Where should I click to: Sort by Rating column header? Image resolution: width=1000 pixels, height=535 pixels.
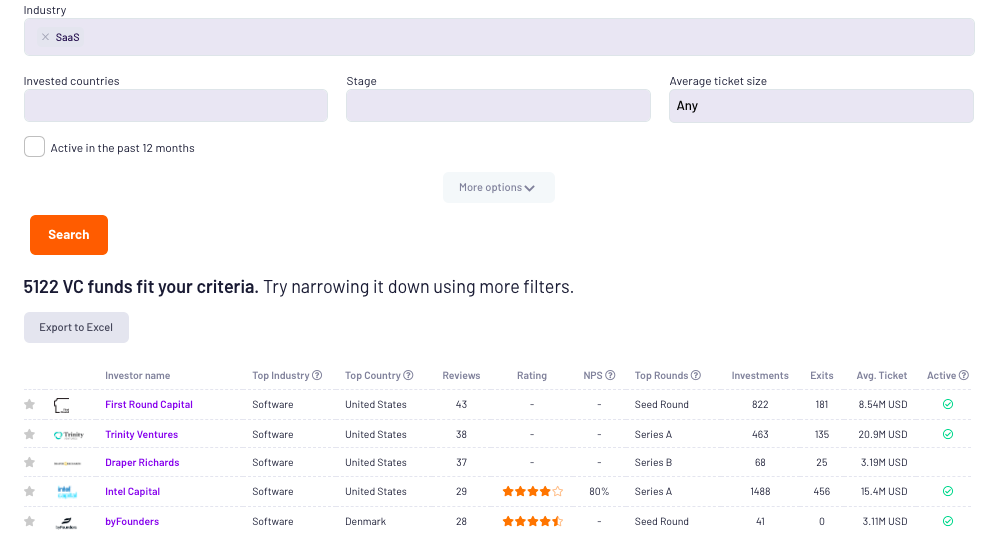pyautogui.click(x=532, y=376)
